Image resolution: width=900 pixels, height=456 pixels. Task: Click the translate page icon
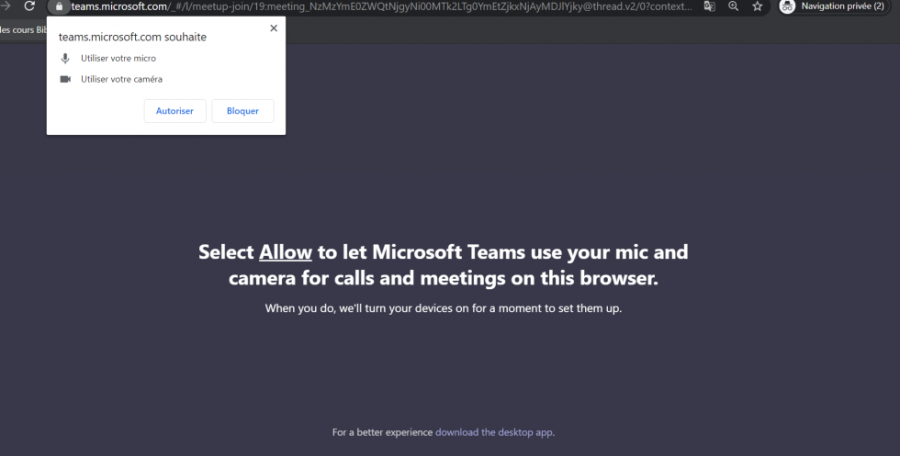pyautogui.click(x=709, y=6)
